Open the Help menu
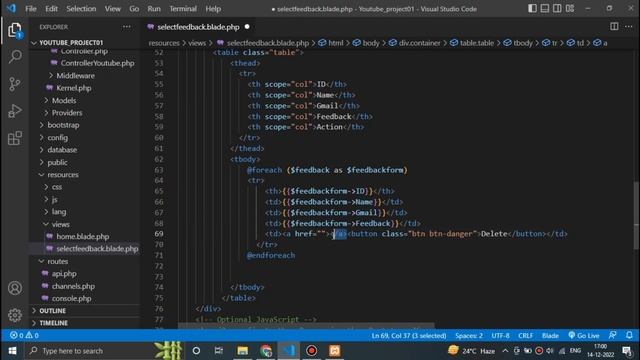This screenshot has width=640, height=360. [x=213, y=9]
